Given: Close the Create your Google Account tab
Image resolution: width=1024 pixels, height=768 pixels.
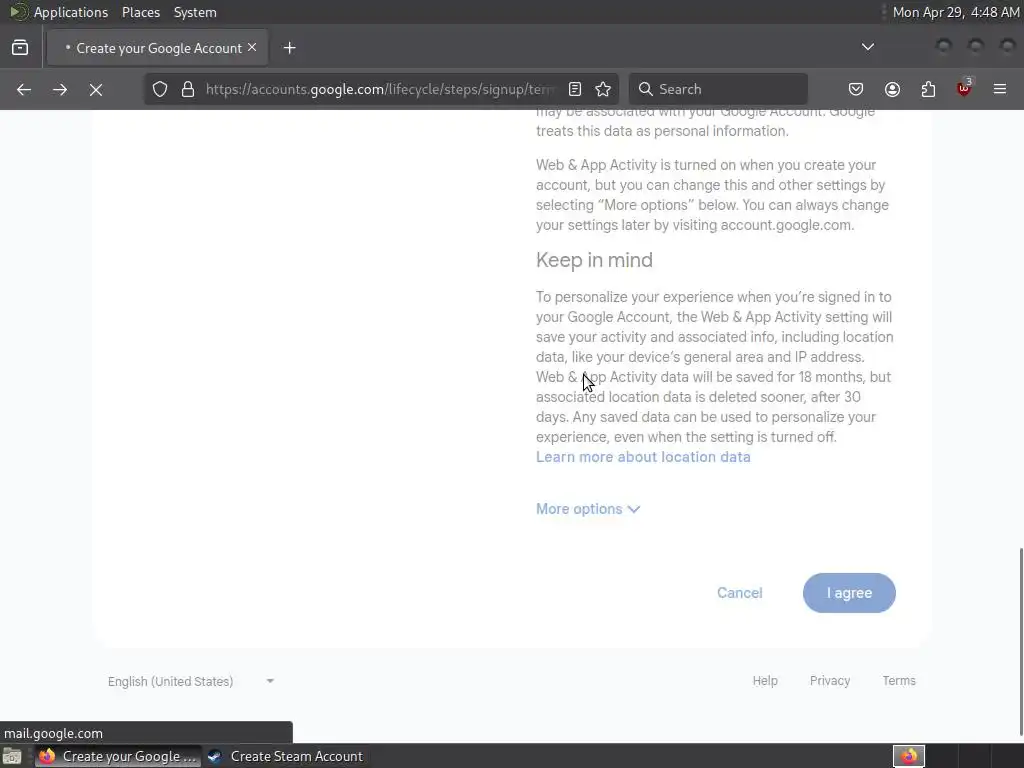Looking at the screenshot, I should pyautogui.click(x=252, y=48).
